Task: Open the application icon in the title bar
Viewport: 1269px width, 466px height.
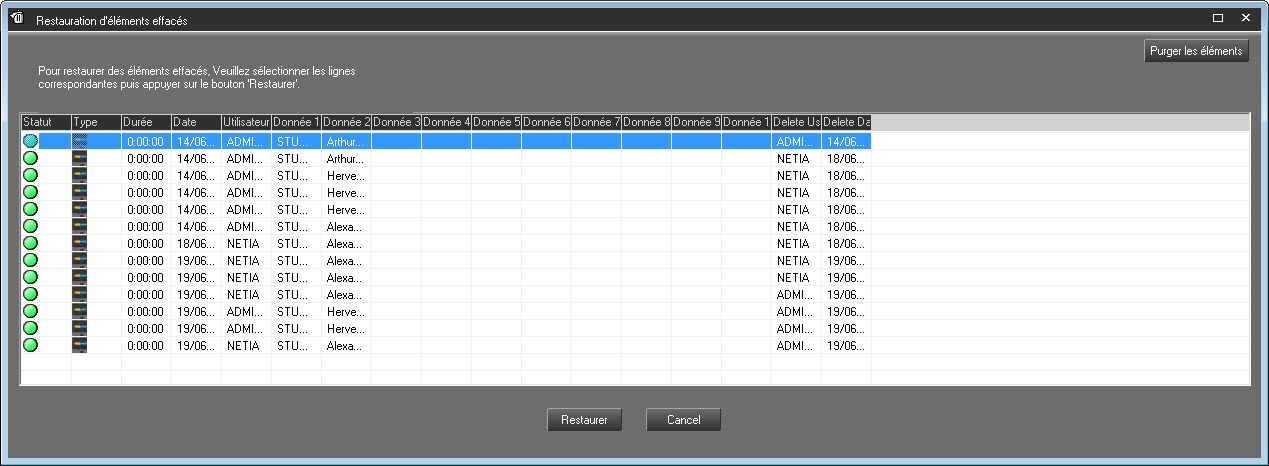Action: coord(16,19)
